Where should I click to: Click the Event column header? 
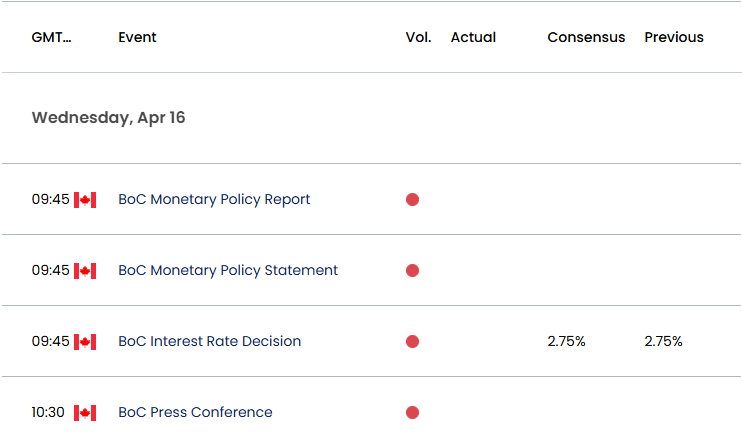tap(137, 37)
